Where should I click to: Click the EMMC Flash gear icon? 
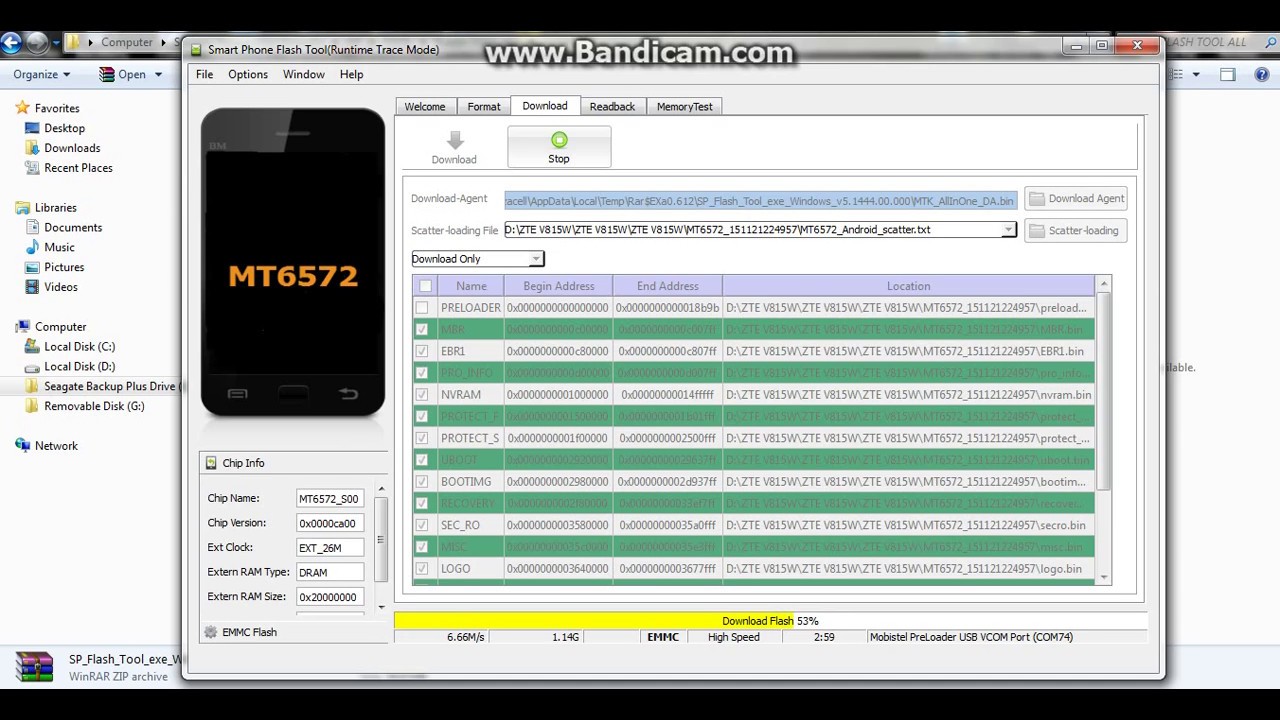[x=210, y=632]
